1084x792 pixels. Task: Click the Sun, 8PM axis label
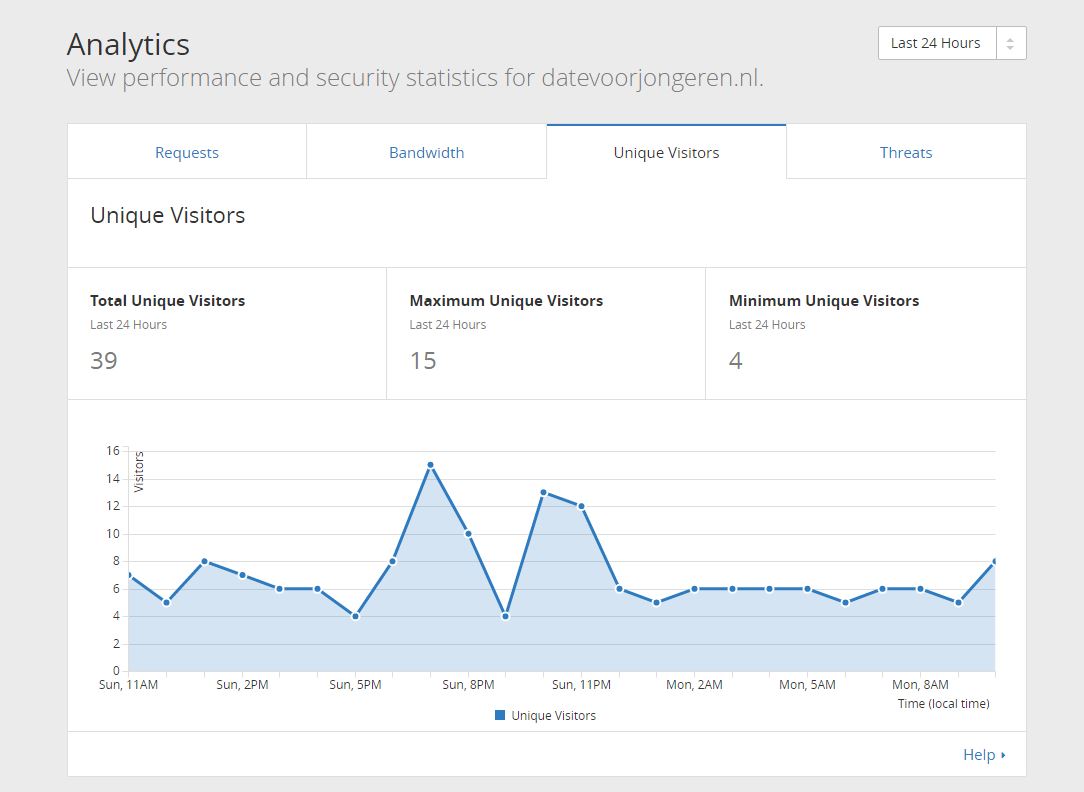pyautogui.click(x=468, y=684)
